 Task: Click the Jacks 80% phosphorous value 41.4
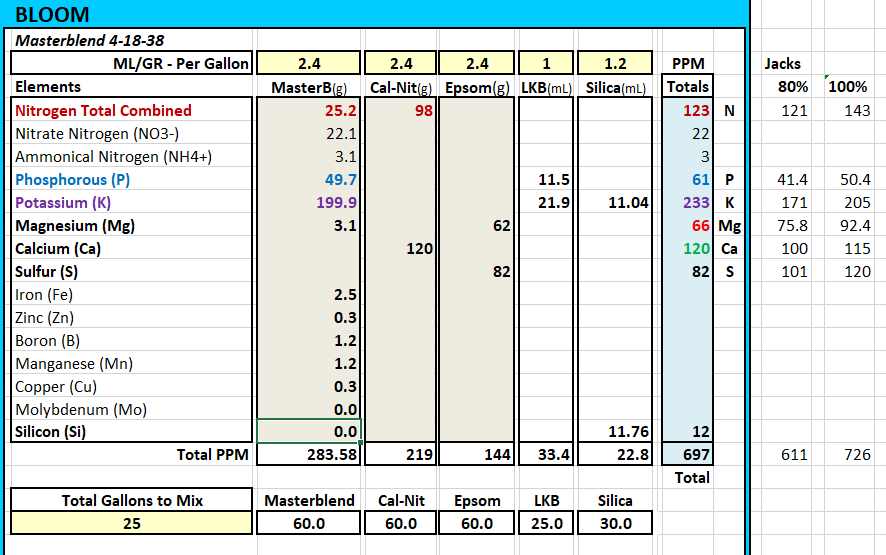click(792, 180)
